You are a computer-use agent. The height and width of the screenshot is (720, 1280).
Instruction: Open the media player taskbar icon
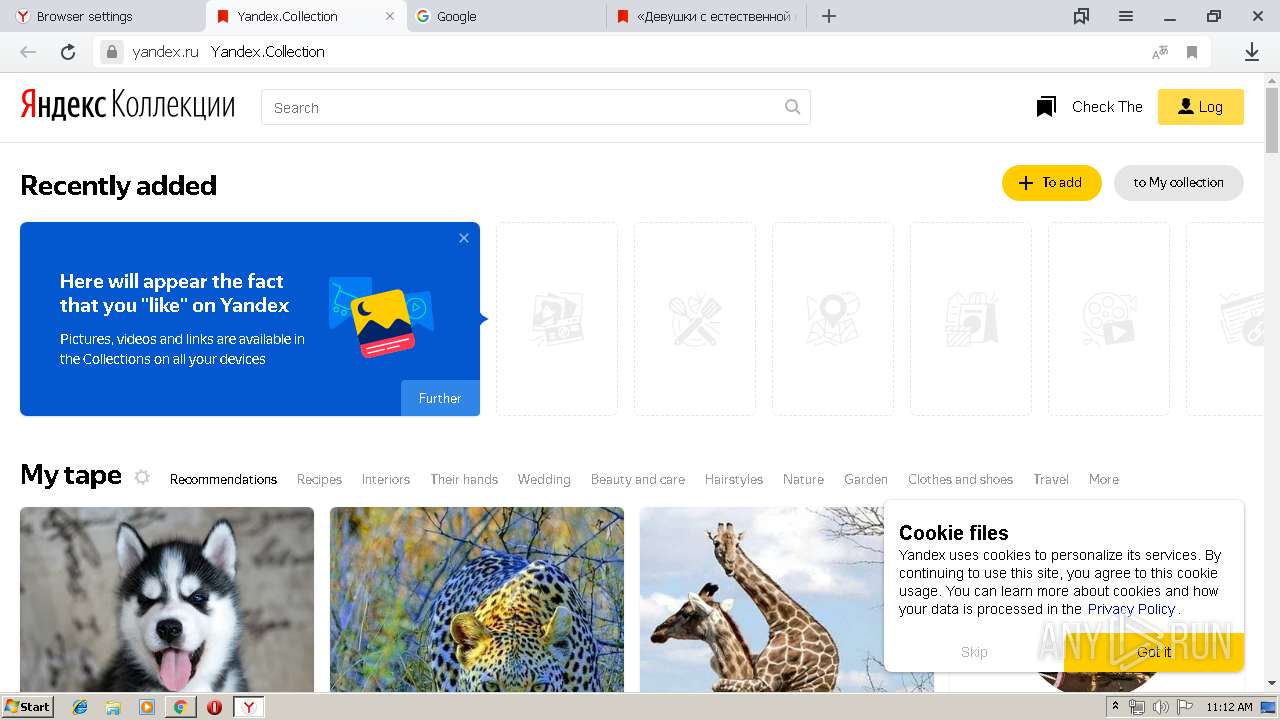click(147, 707)
